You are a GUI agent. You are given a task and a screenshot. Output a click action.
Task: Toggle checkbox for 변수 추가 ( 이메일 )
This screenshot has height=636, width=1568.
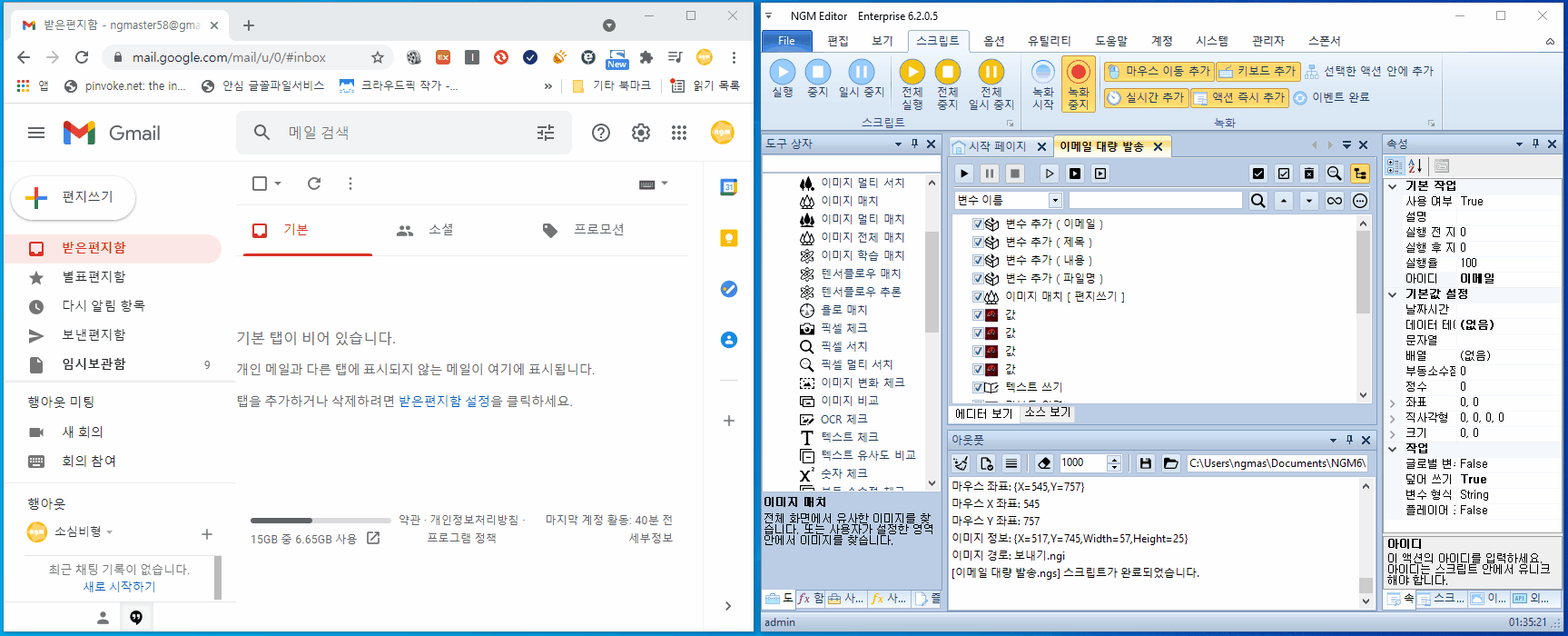[x=978, y=224]
